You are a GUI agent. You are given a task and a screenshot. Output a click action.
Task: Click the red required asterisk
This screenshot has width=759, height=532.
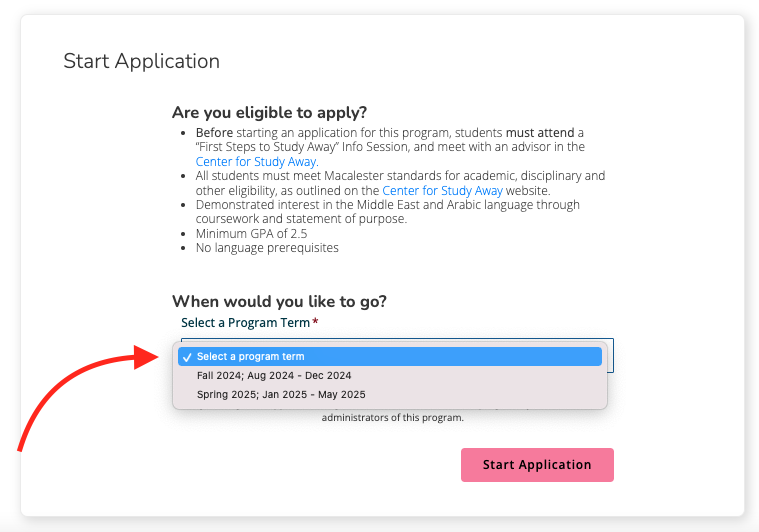(316, 322)
